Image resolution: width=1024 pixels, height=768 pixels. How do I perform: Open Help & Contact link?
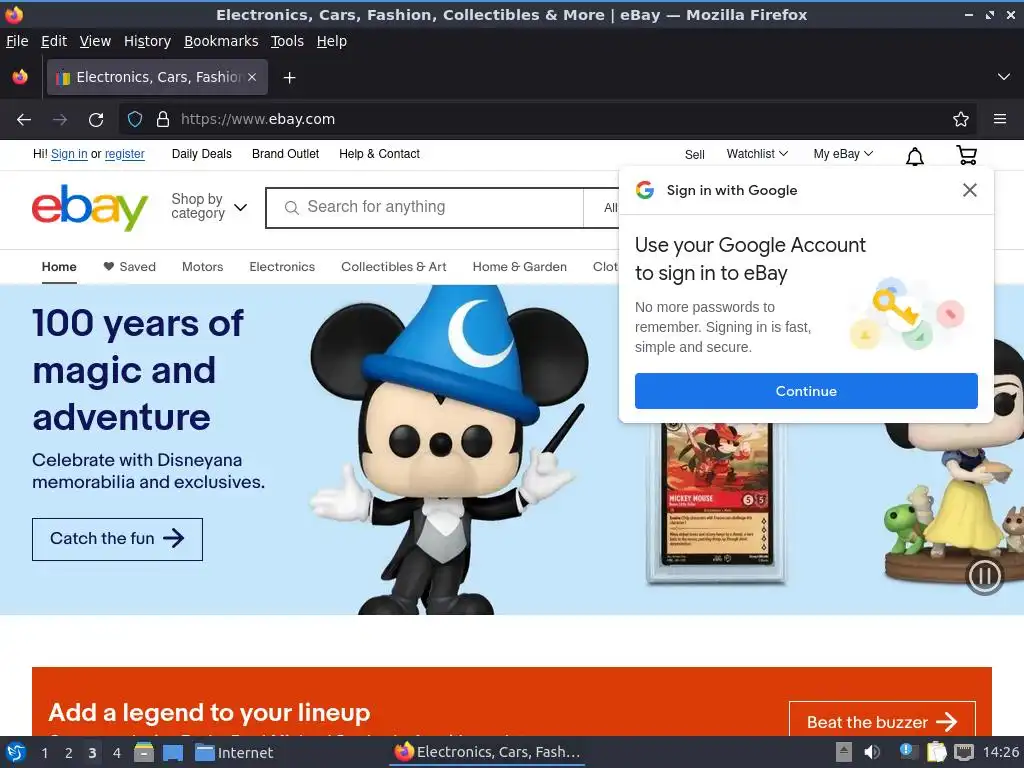pyautogui.click(x=379, y=154)
